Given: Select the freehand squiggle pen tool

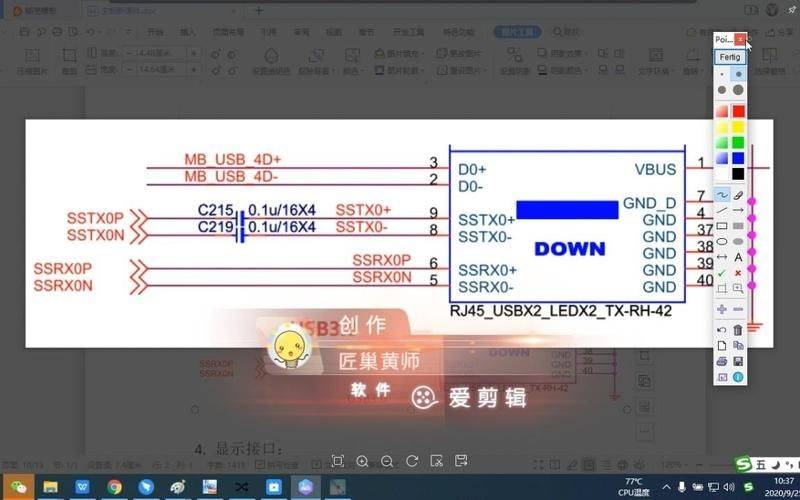Looking at the screenshot, I should [721, 195].
